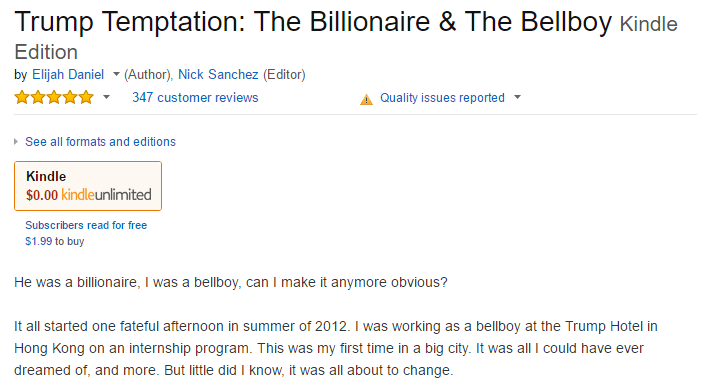Open dropdown arrow beside Elijah Daniel
728x389 pixels.
[116, 74]
